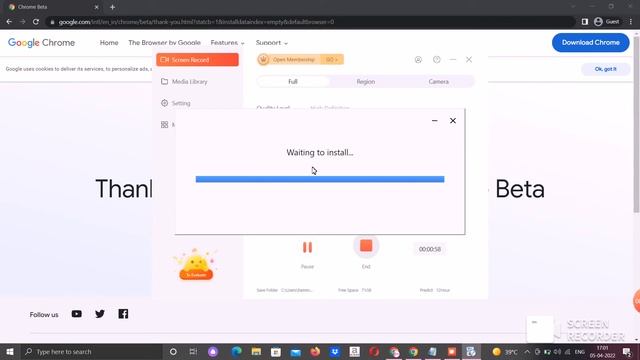The height and width of the screenshot is (360, 640).
Task: Open Cortana circle on taskbar
Action: click(173, 351)
